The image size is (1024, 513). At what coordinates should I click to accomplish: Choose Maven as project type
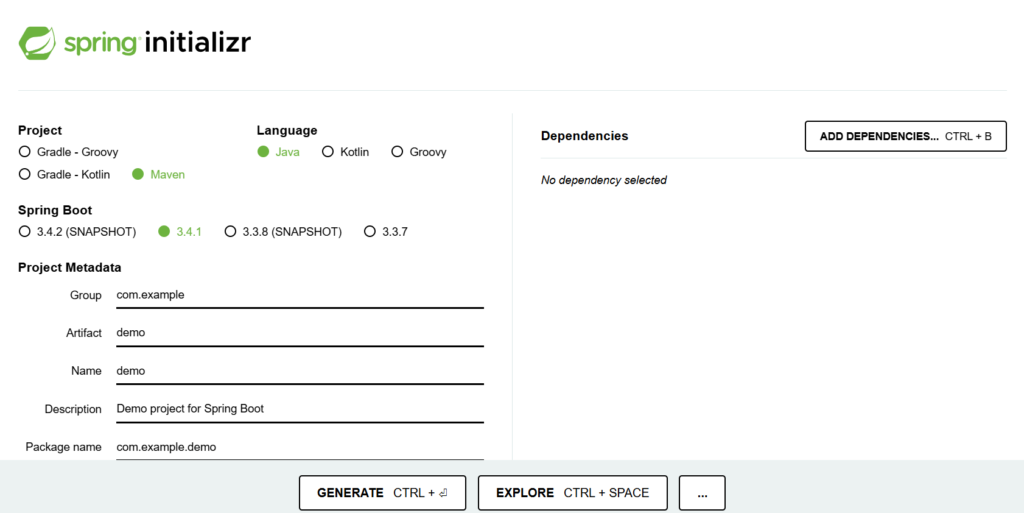click(x=159, y=174)
